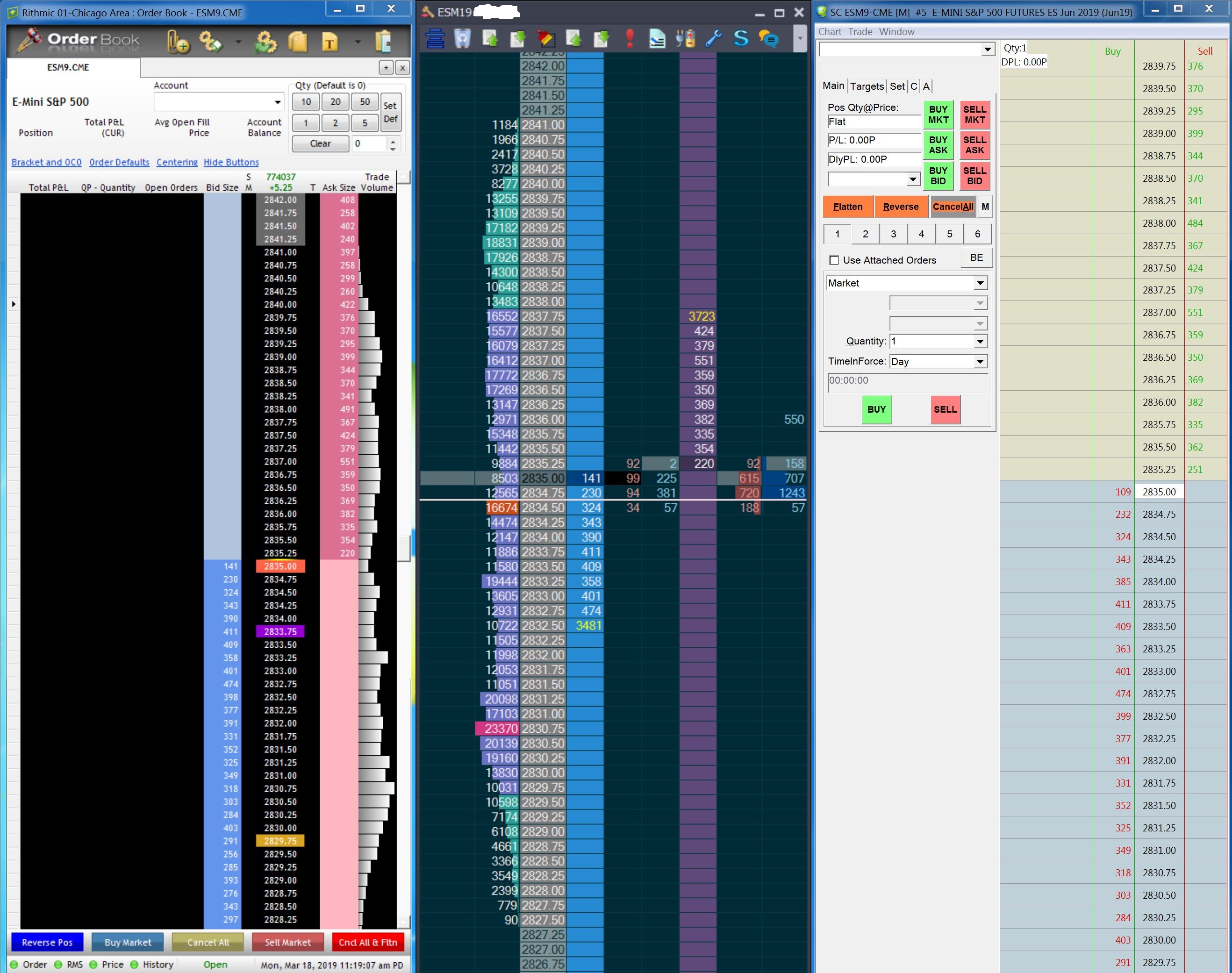Click the eraser highlight icon in toolbar
1232x973 pixels.
[x=545, y=39]
